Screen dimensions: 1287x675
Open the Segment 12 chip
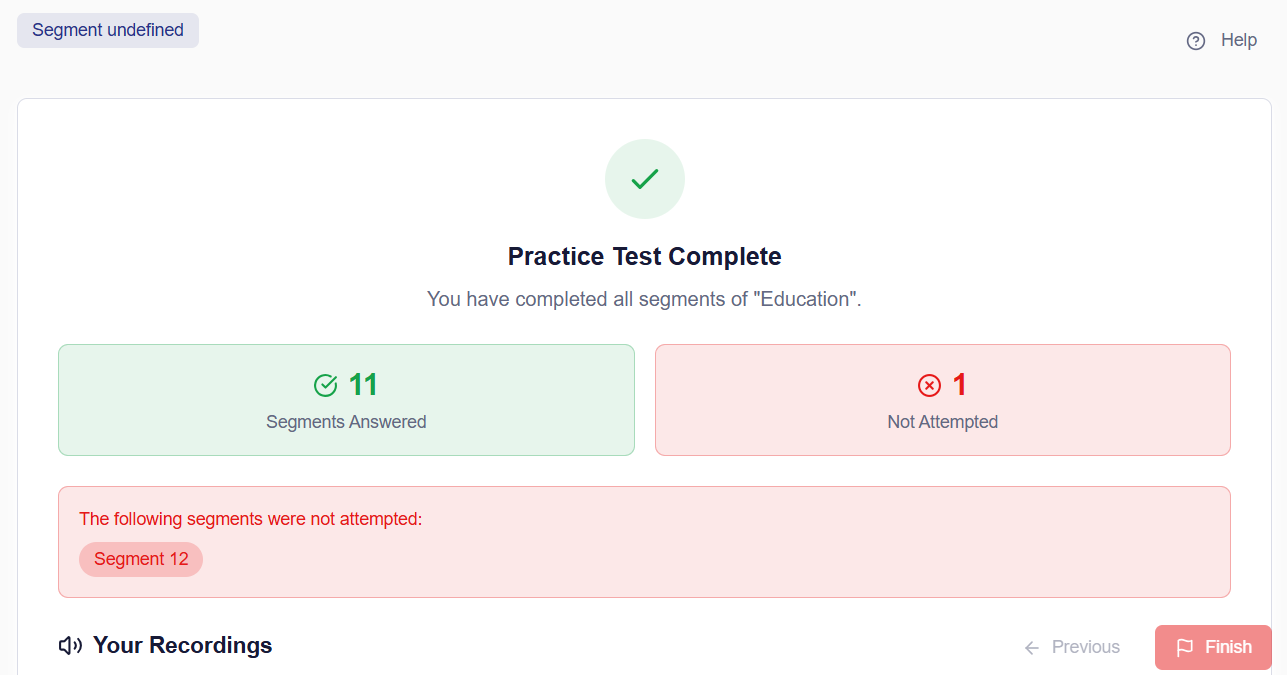pyautogui.click(x=141, y=559)
